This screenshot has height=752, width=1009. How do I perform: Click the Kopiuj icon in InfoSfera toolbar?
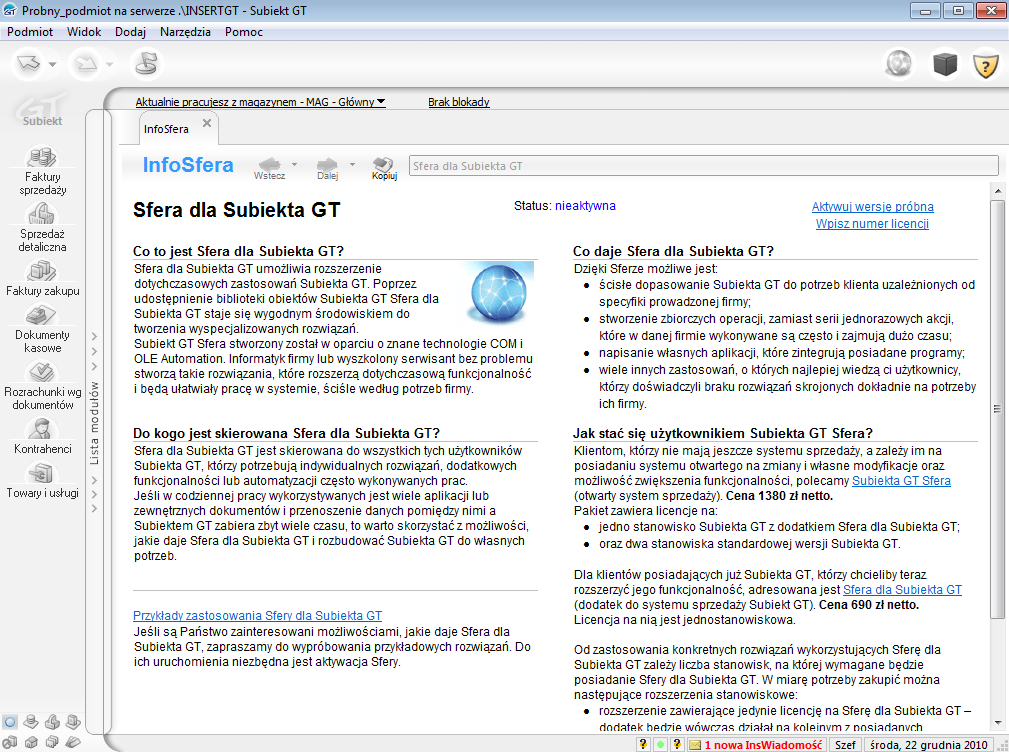384,166
